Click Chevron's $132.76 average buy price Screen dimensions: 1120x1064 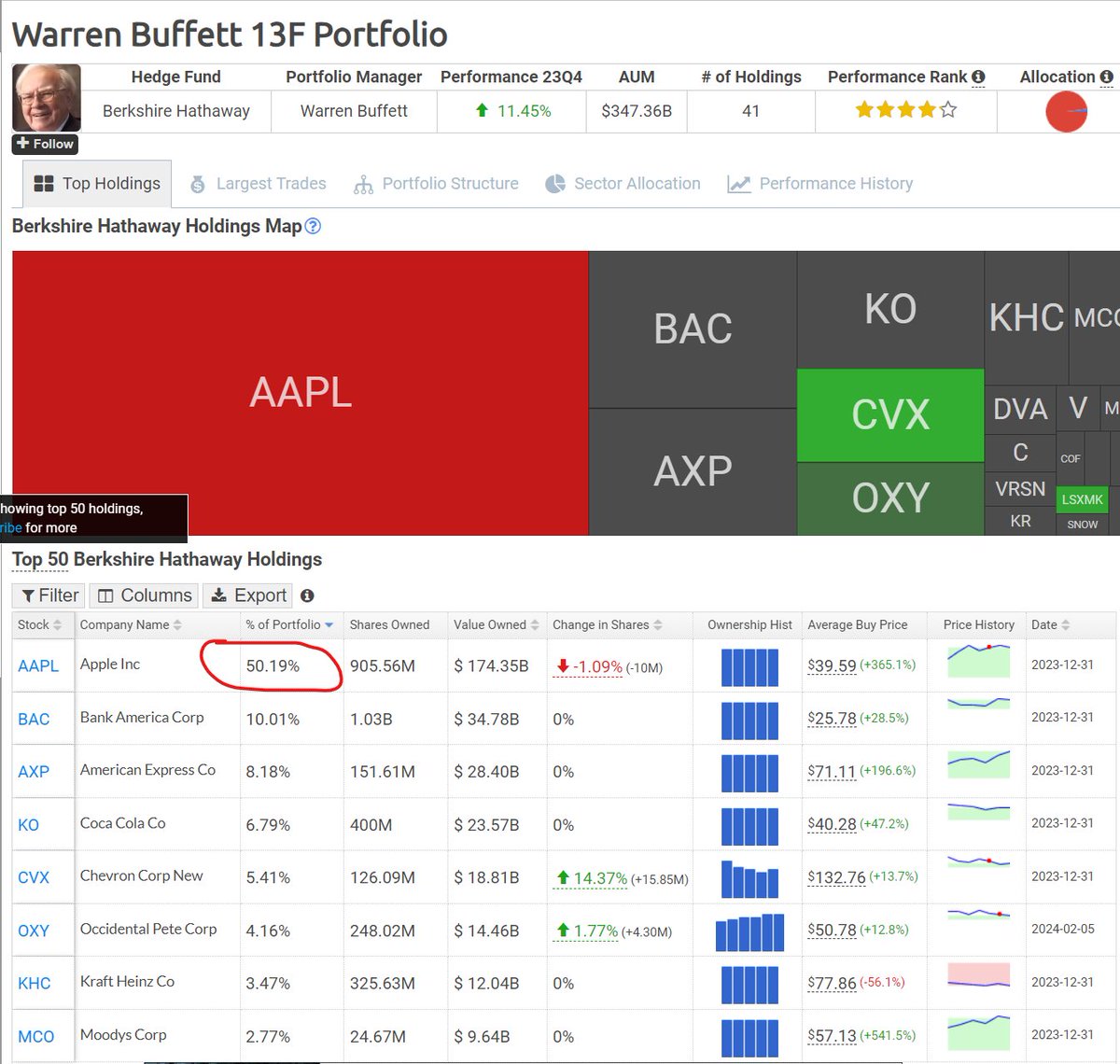point(836,877)
